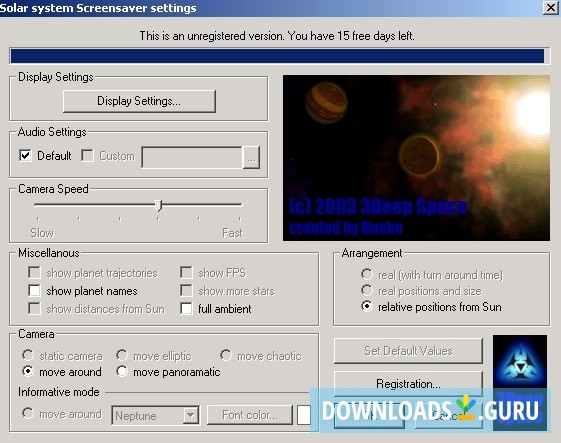Click the custom audio file path field

click(x=192, y=157)
